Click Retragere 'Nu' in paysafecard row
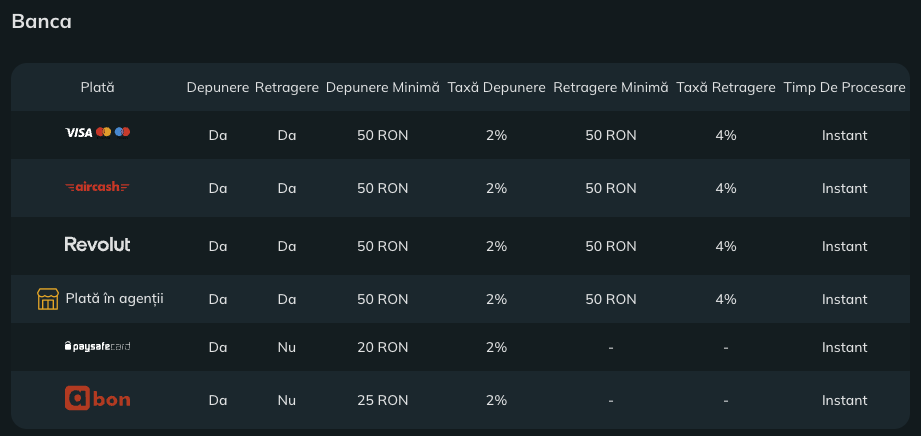The image size is (921, 436). click(x=287, y=347)
